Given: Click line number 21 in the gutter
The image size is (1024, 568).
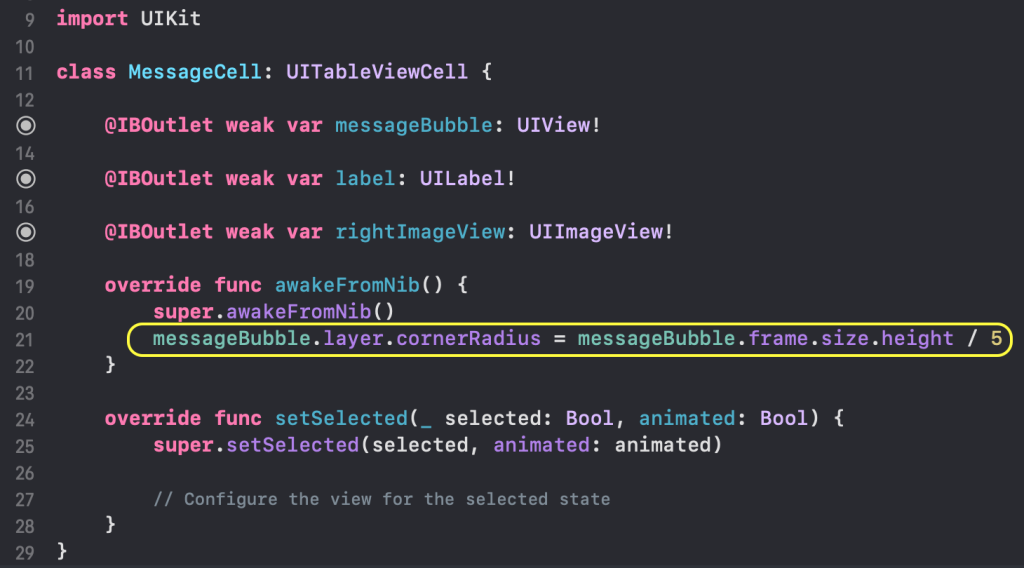Looking at the screenshot, I should point(26,338).
